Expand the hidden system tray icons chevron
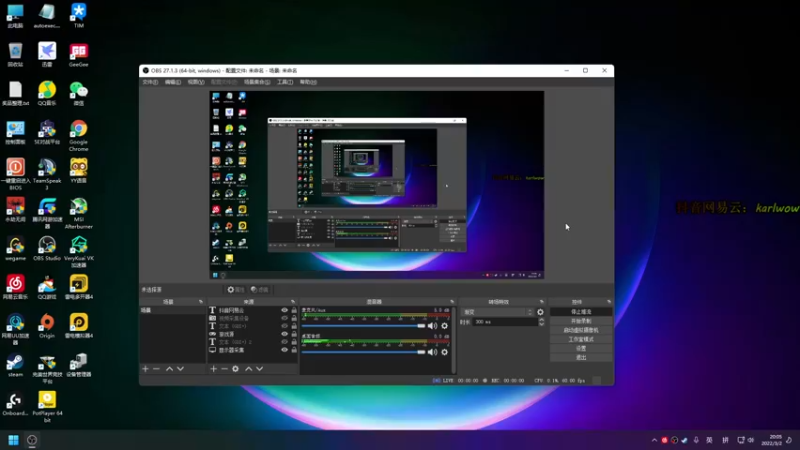The image size is (800, 450). pos(654,440)
